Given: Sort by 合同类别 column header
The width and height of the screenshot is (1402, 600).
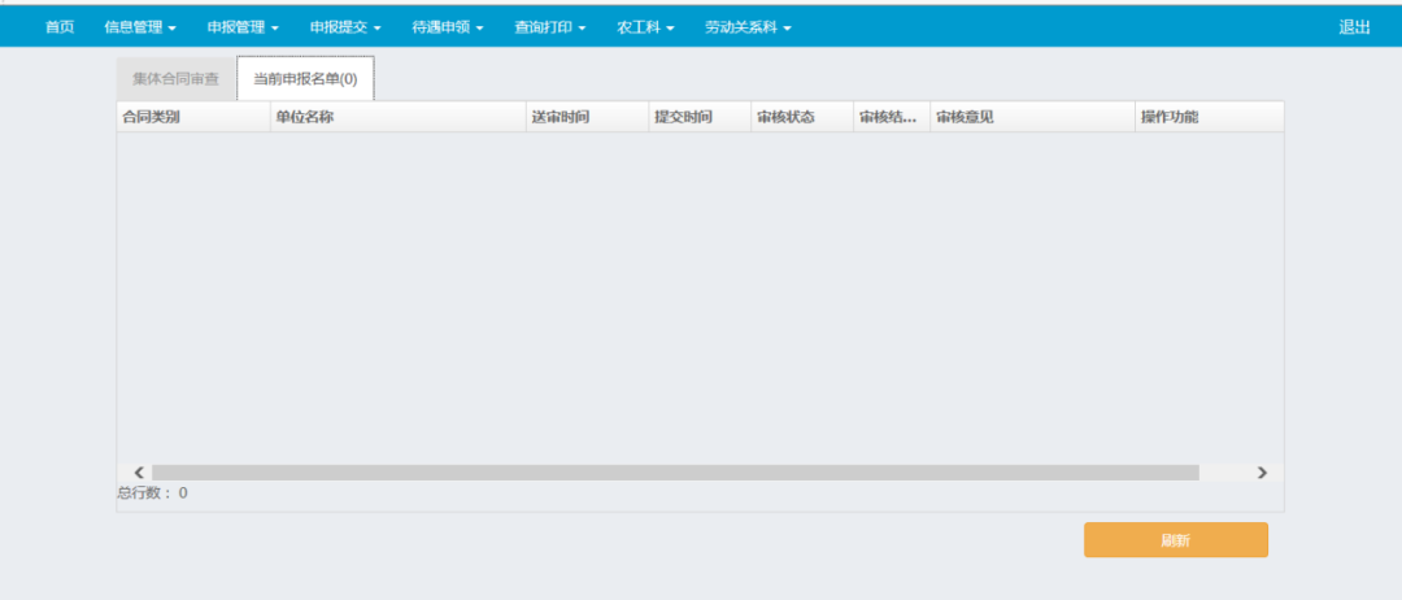Looking at the screenshot, I should [x=152, y=117].
